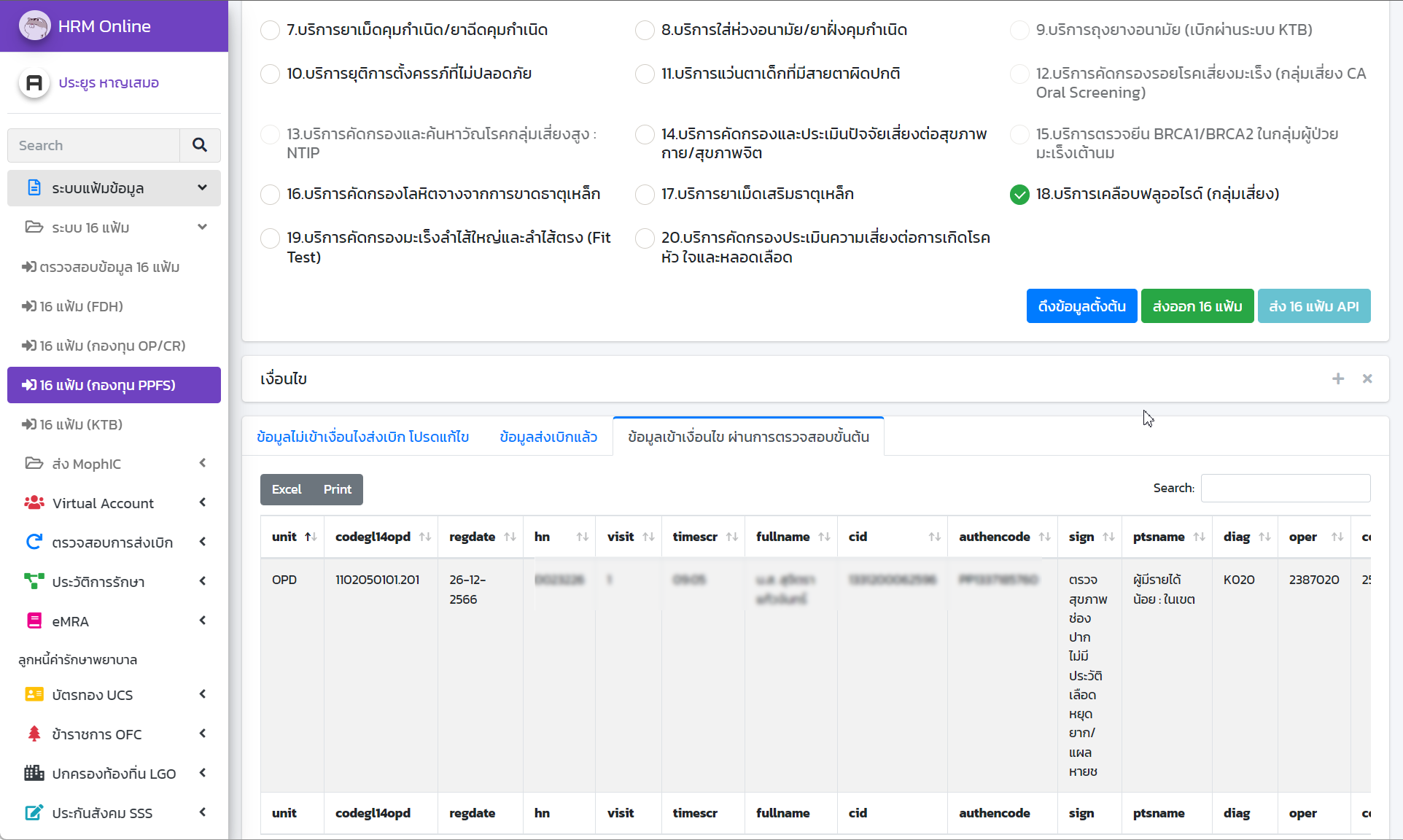The width and height of the screenshot is (1403, 840).
Task: Expand the ปกครองท้องถิ่น LGO menu
Action: pyautogui.click(x=202, y=773)
